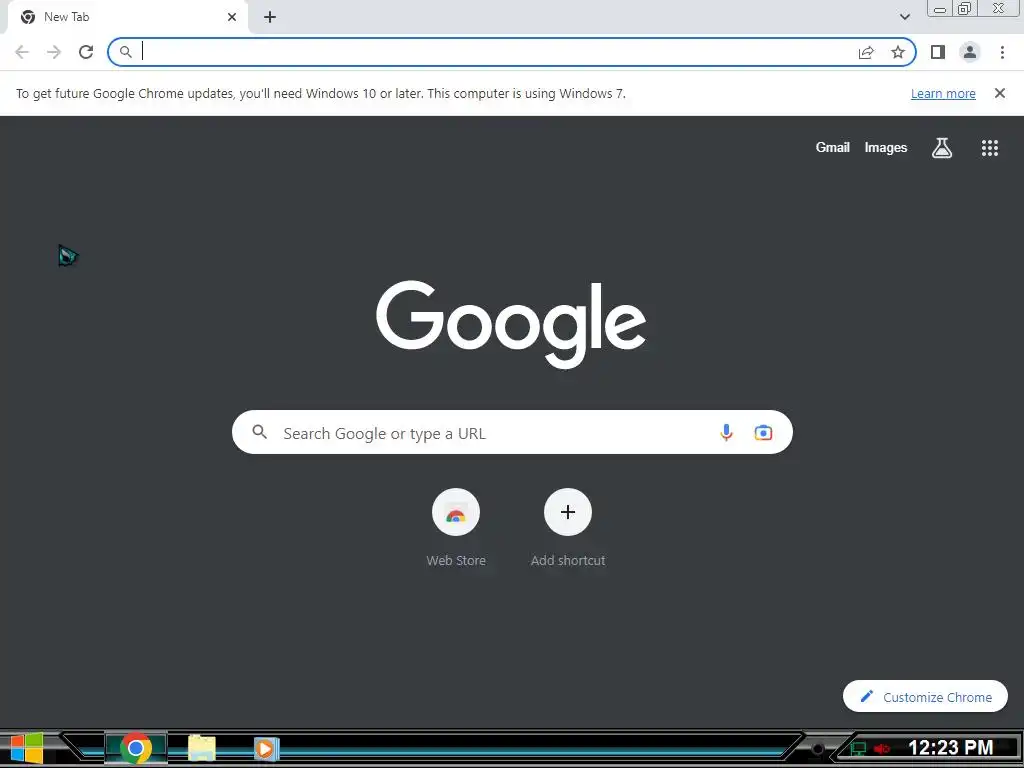This screenshot has width=1024, height=768.
Task: Close the New Tab tab
Action: coord(232,17)
